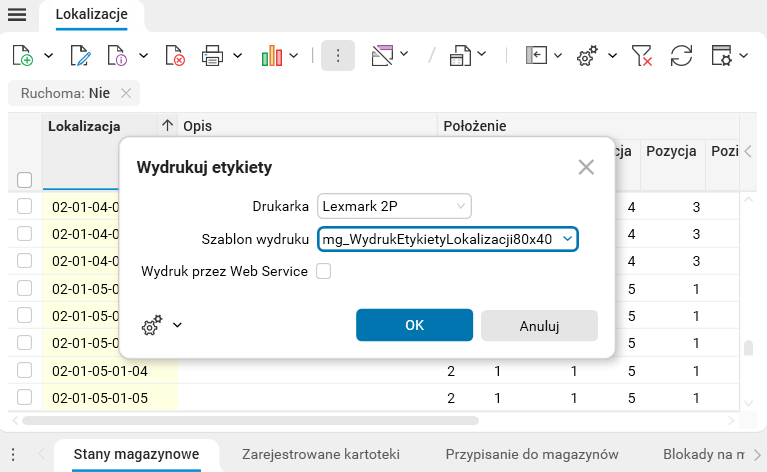767x472 pixels.
Task: Open the Drukarka dropdown
Action: [x=394, y=206]
